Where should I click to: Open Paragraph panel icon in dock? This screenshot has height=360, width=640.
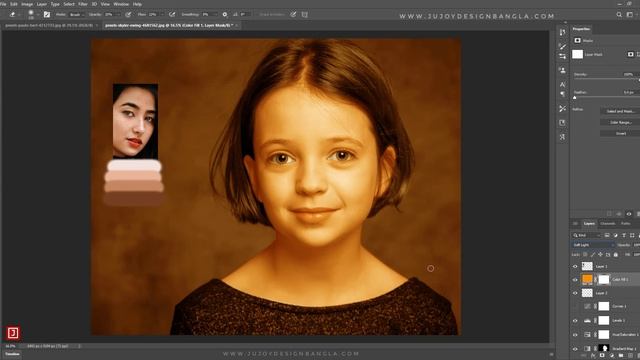tap(562, 94)
